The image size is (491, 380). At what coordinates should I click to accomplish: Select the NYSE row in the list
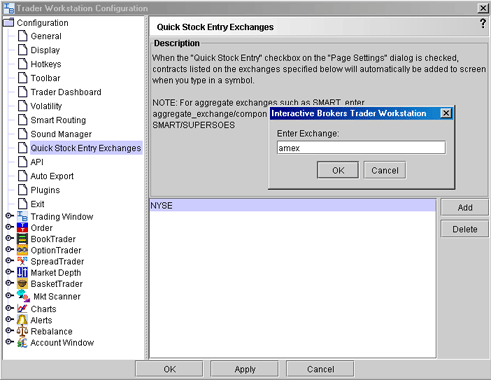click(x=293, y=205)
